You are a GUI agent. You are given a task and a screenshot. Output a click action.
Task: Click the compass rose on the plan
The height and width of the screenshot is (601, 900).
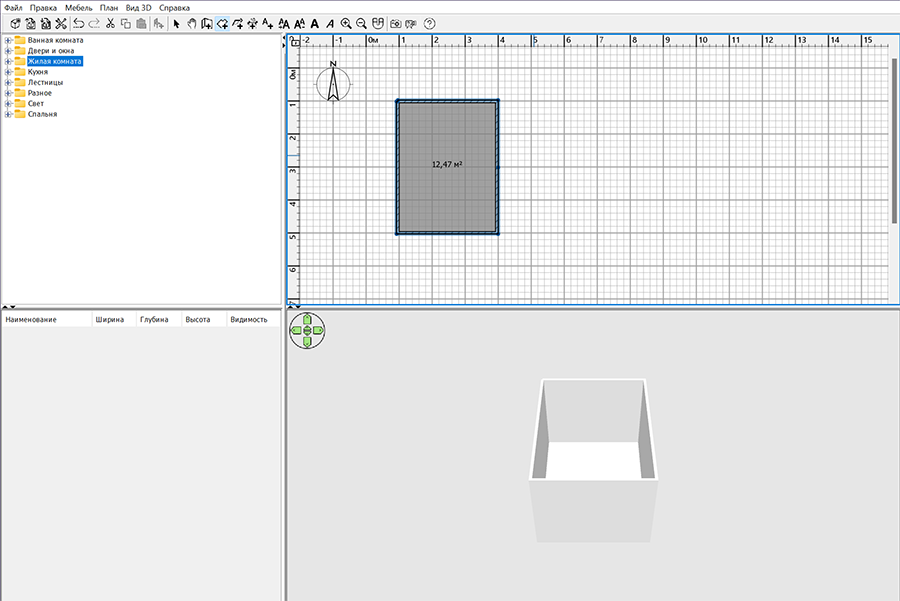click(x=333, y=83)
